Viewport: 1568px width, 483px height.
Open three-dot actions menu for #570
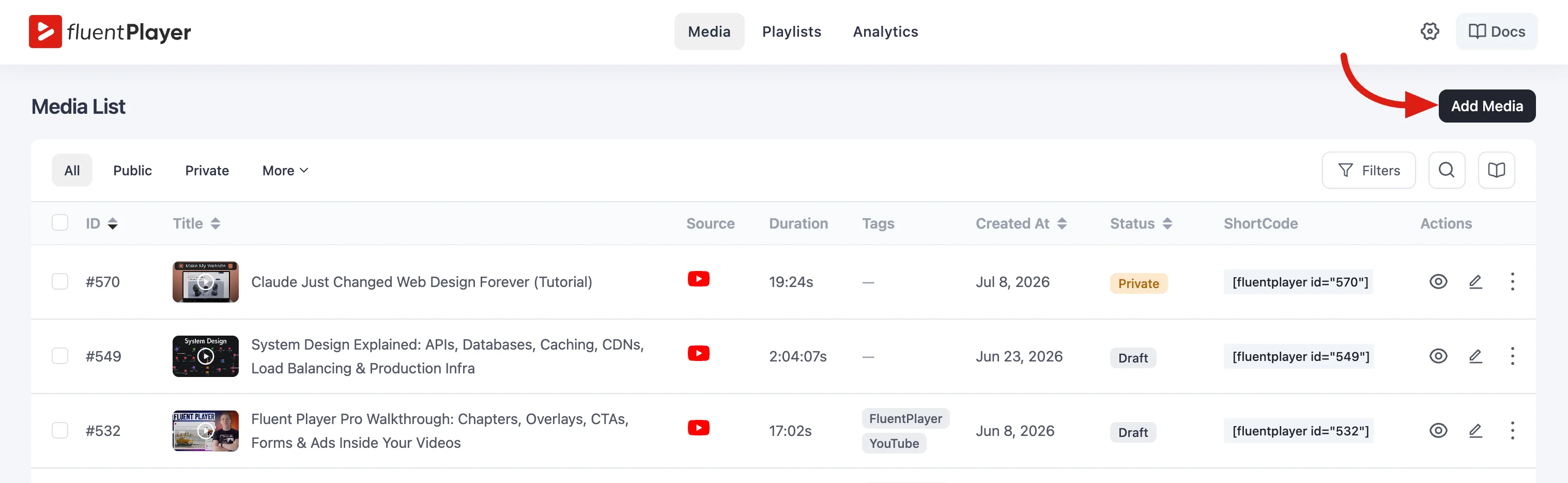tap(1512, 282)
